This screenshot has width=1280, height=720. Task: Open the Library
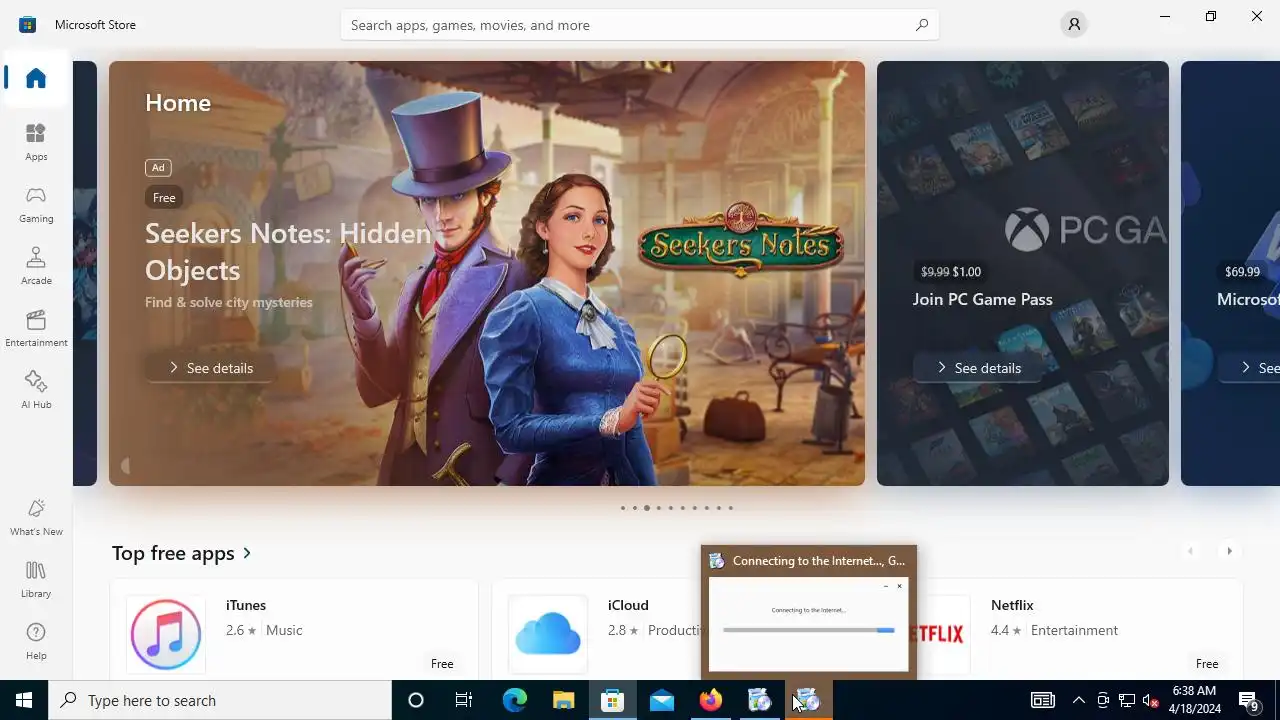pyautogui.click(x=36, y=579)
